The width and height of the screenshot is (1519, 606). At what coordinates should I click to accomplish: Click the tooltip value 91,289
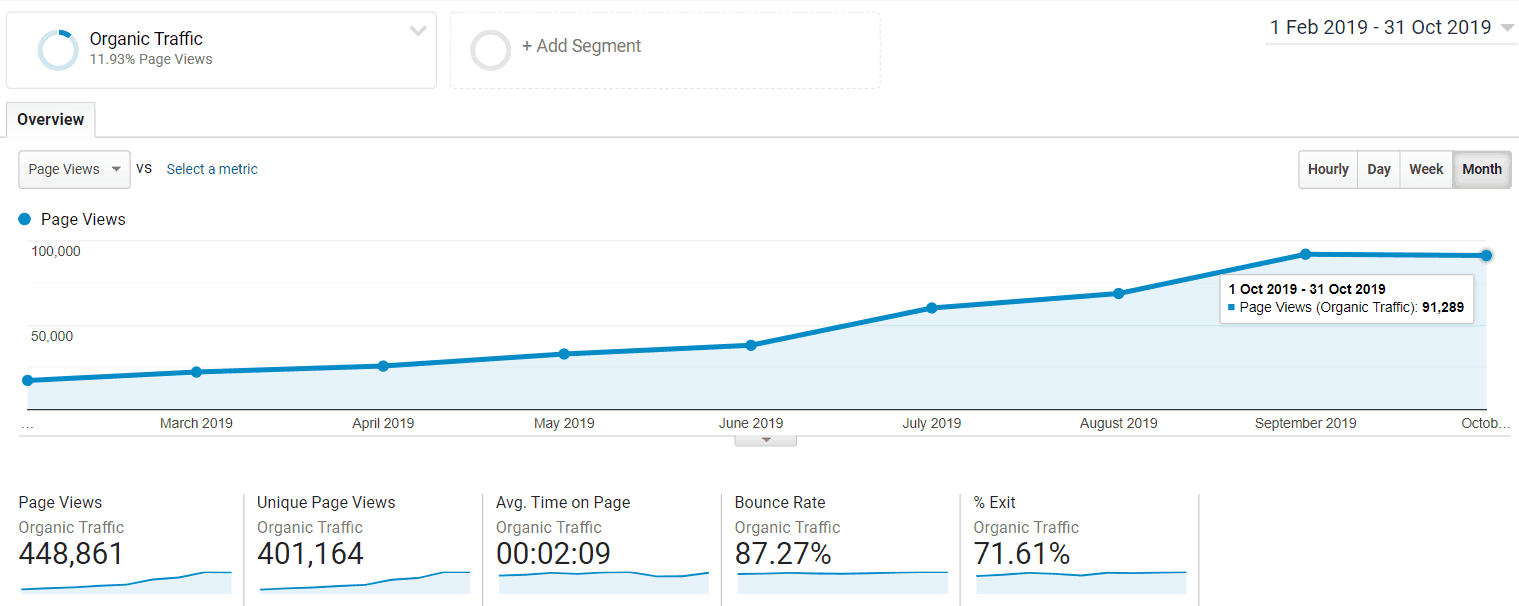pos(1443,308)
